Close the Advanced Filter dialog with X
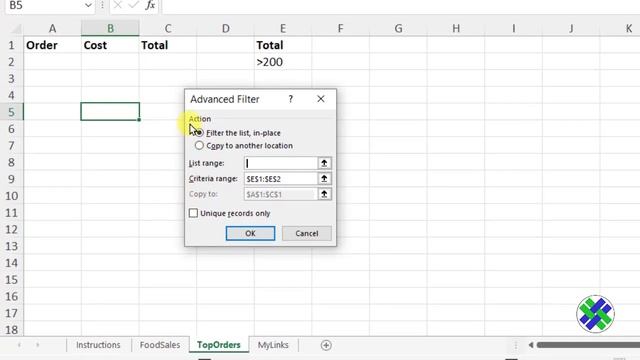 pyautogui.click(x=321, y=99)
